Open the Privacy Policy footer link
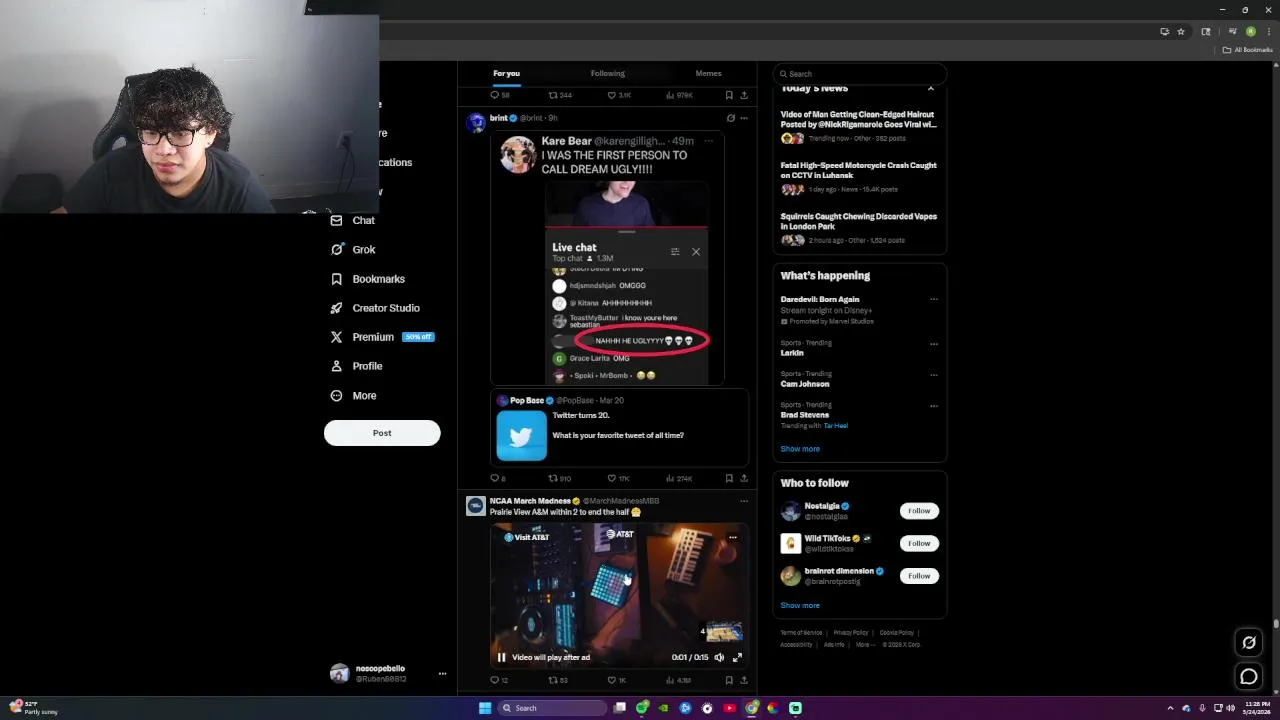Screen dimensions: 1280x720 (850, 633)
